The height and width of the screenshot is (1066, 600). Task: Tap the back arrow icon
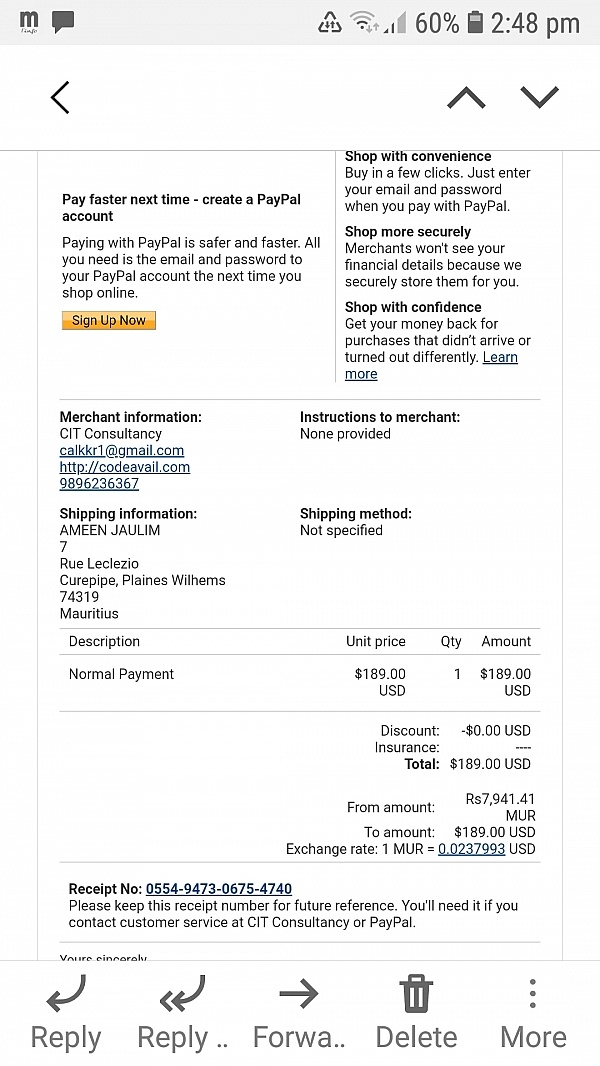(x=60, y=97)
